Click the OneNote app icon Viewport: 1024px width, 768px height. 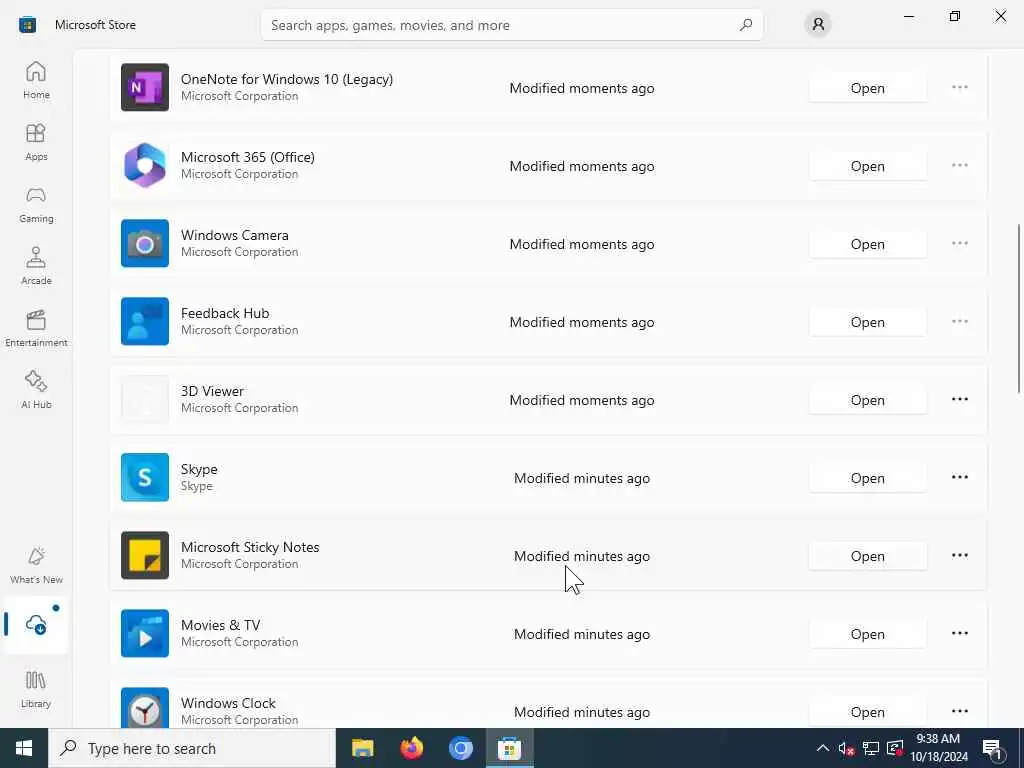click(145, 88)
